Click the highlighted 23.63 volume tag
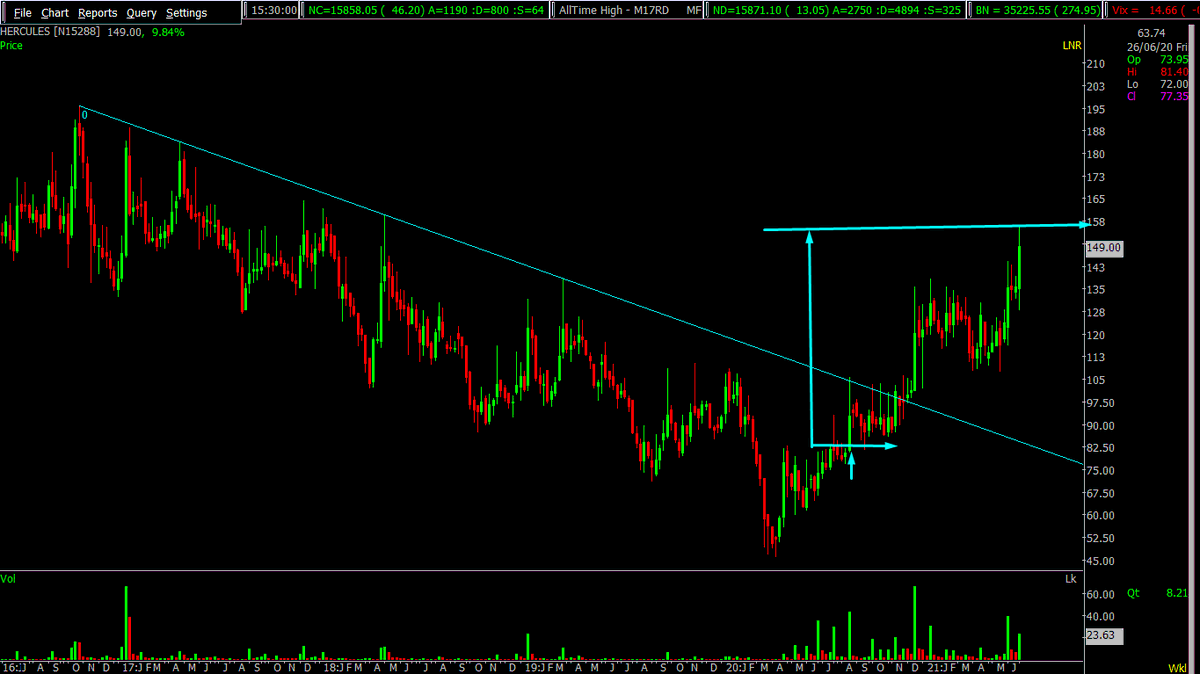The height and width of the screenshot is (674, 1200). [x=1104, y=636]
